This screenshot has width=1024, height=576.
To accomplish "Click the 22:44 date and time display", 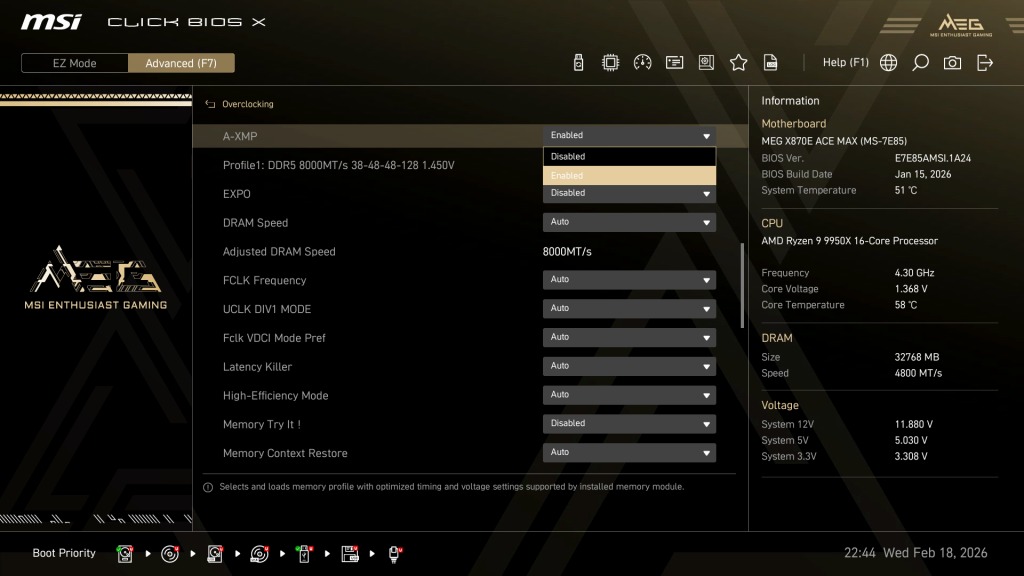I will [916, 553].
